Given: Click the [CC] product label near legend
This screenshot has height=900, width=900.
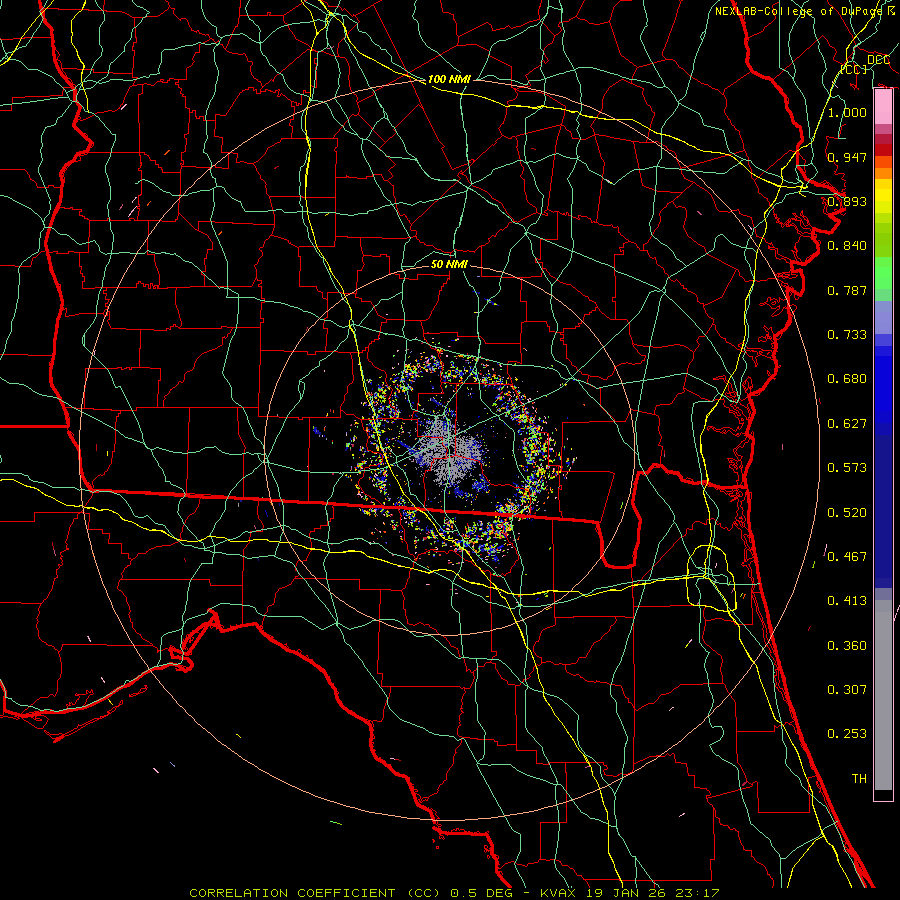Looking at the screenshot, I should tap(852, 70).
